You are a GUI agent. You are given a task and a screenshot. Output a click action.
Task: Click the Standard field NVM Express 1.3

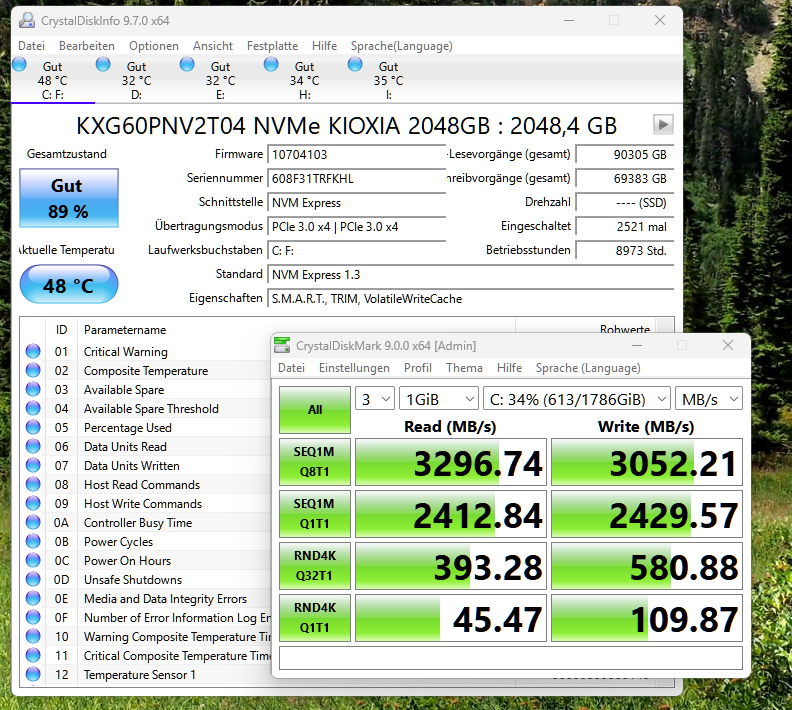[471, 275]
